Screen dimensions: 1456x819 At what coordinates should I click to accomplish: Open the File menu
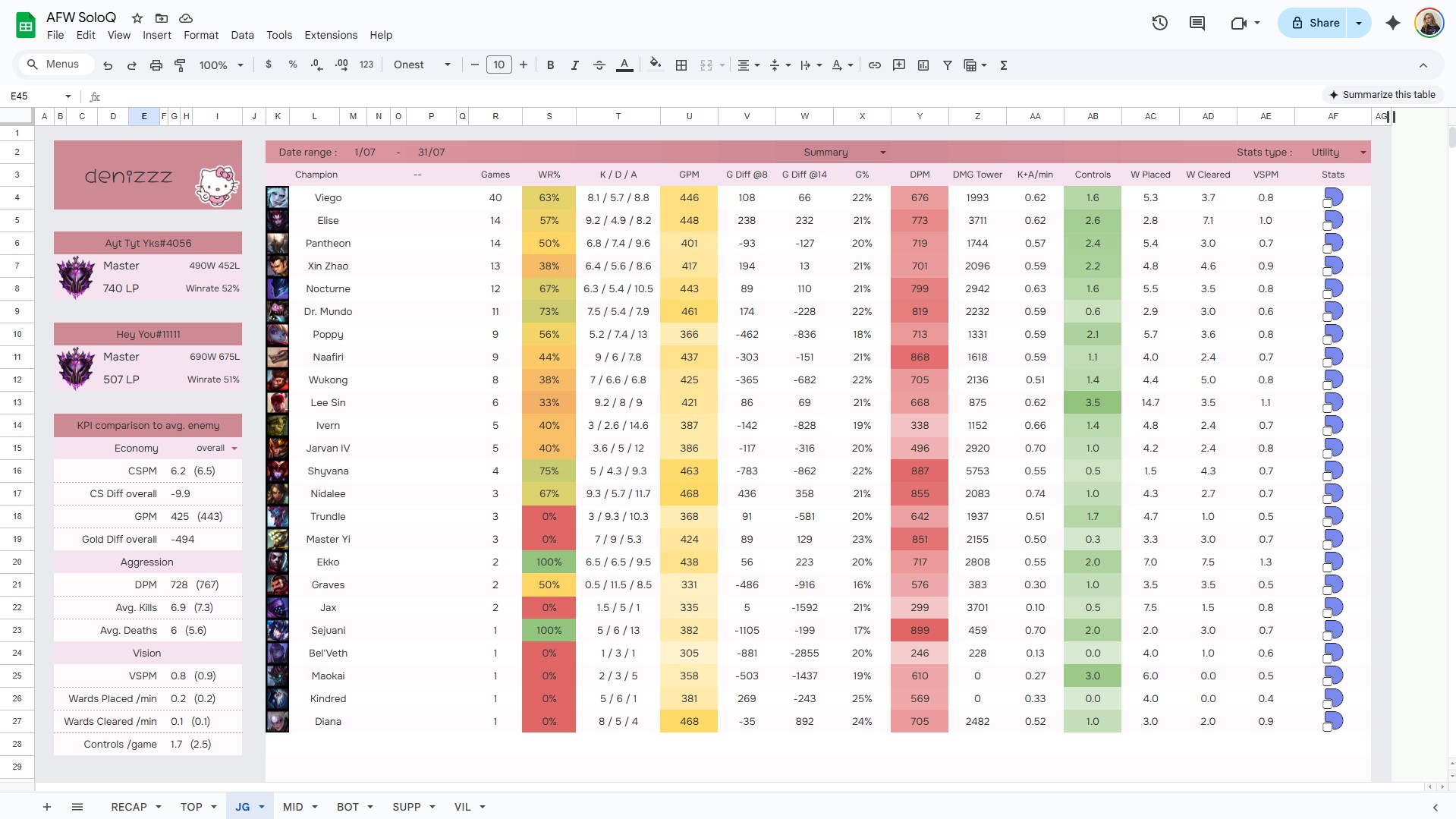pyautogui.click(x=55, y=35)
